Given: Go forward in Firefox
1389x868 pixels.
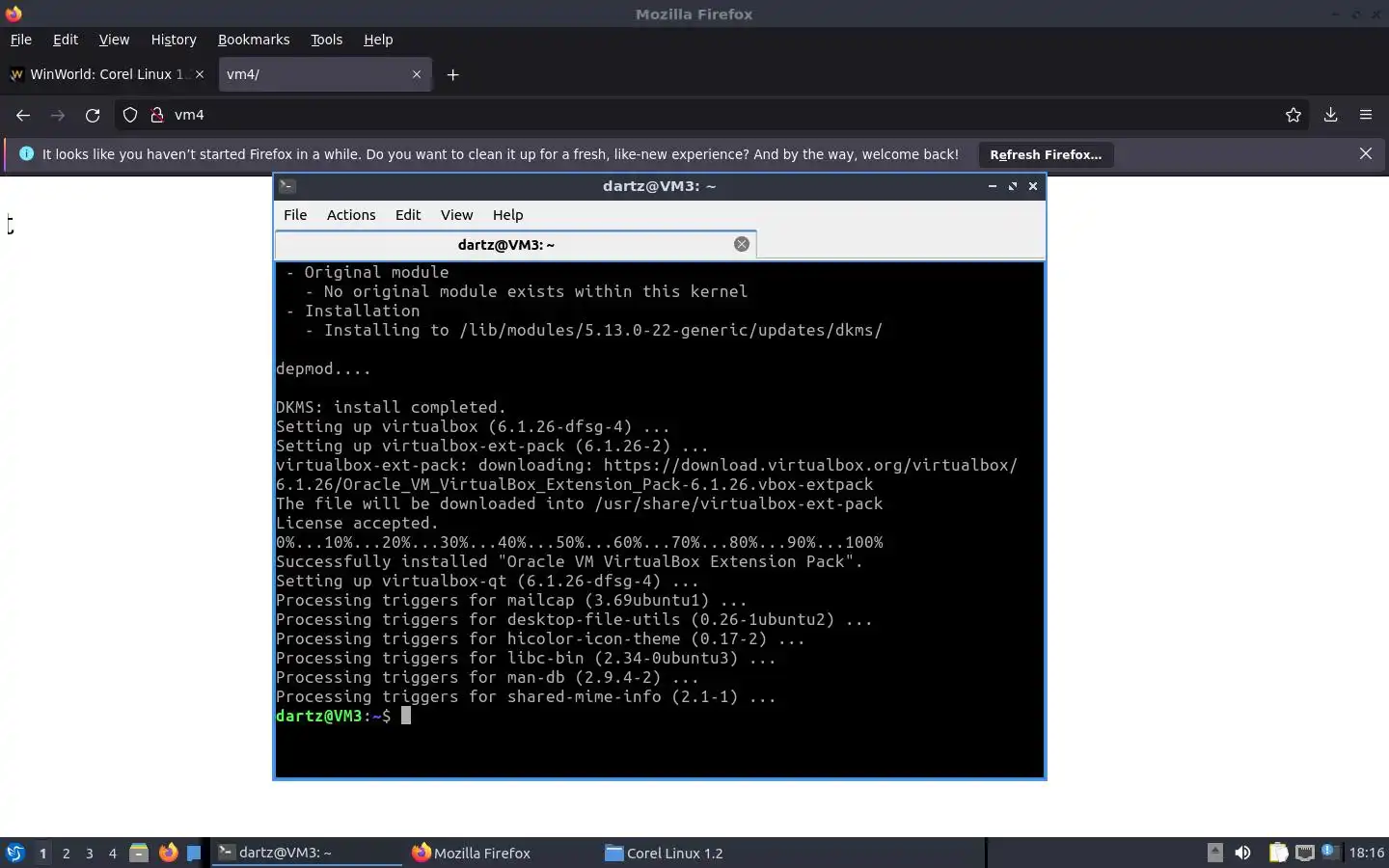Looking at the screenshot, I should (x=58, y=115).
